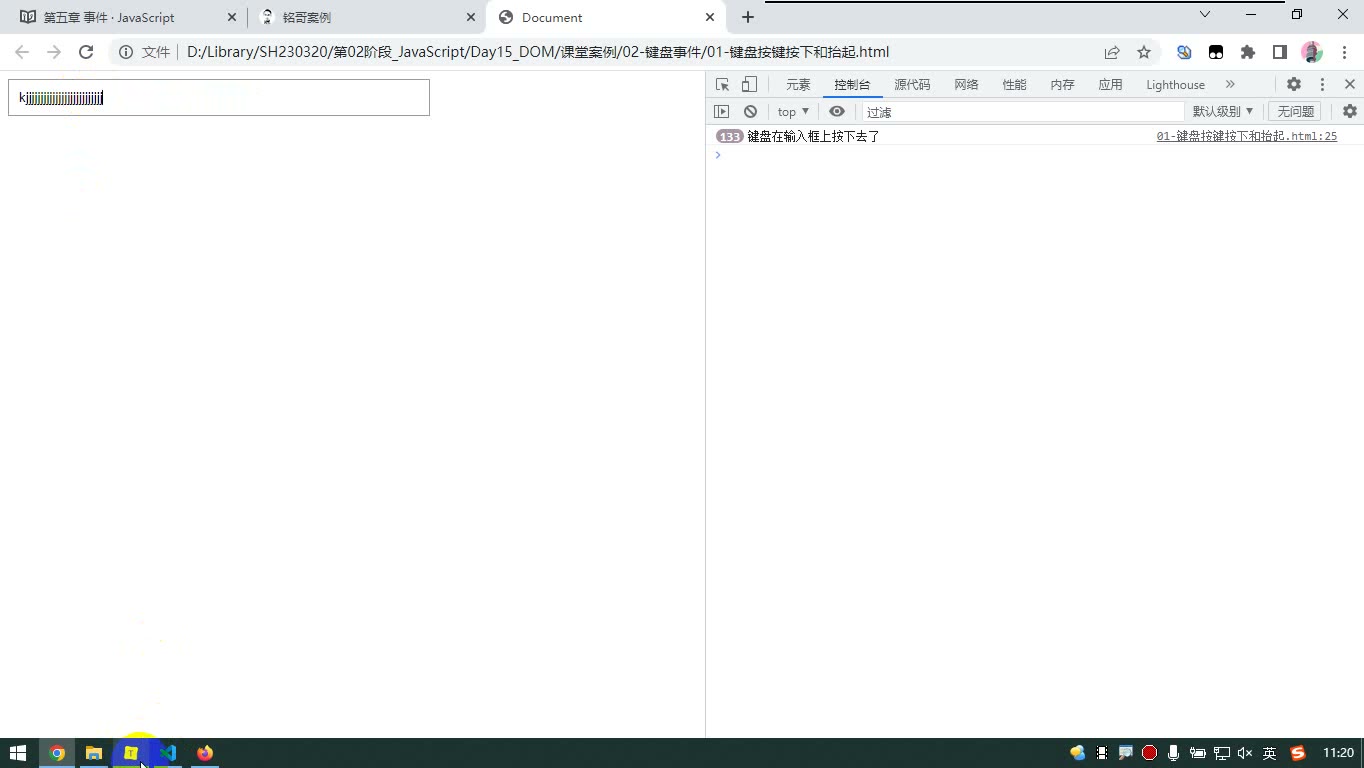
Task: Expand the console prompt arrow
Action: 718,155
